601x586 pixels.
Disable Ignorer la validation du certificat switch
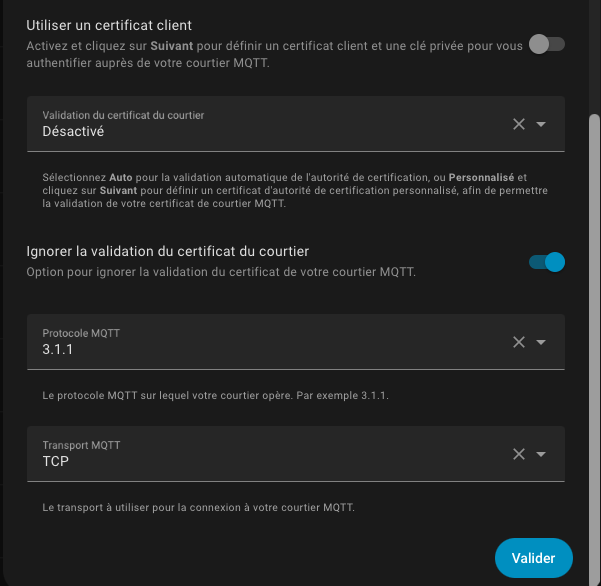click(x=547, y=262)
